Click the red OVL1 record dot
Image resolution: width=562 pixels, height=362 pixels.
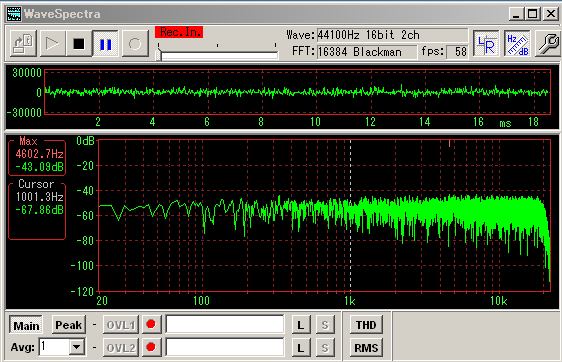pos(151,324)
